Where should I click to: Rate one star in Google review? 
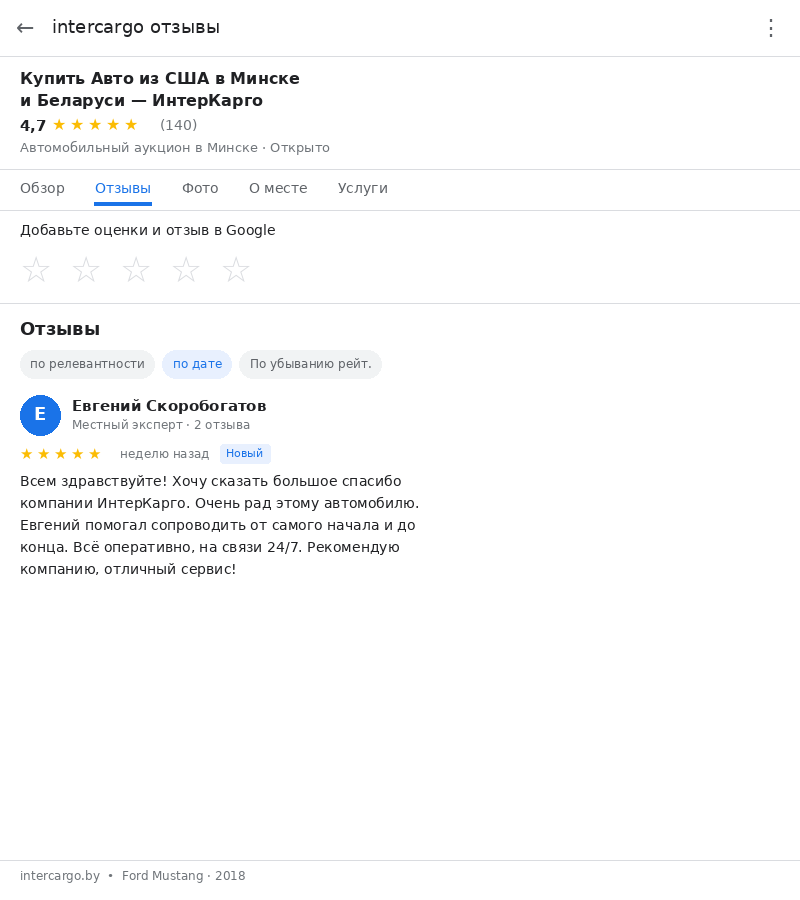pos(36,270)
